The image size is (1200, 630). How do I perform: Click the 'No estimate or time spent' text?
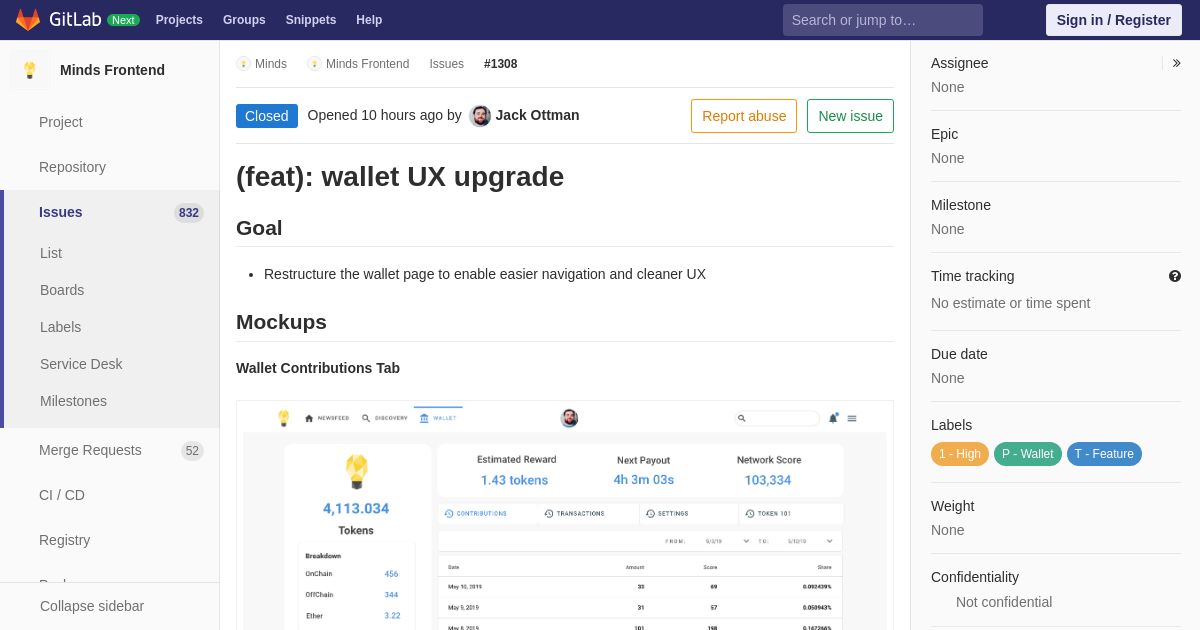(1010, 303)
